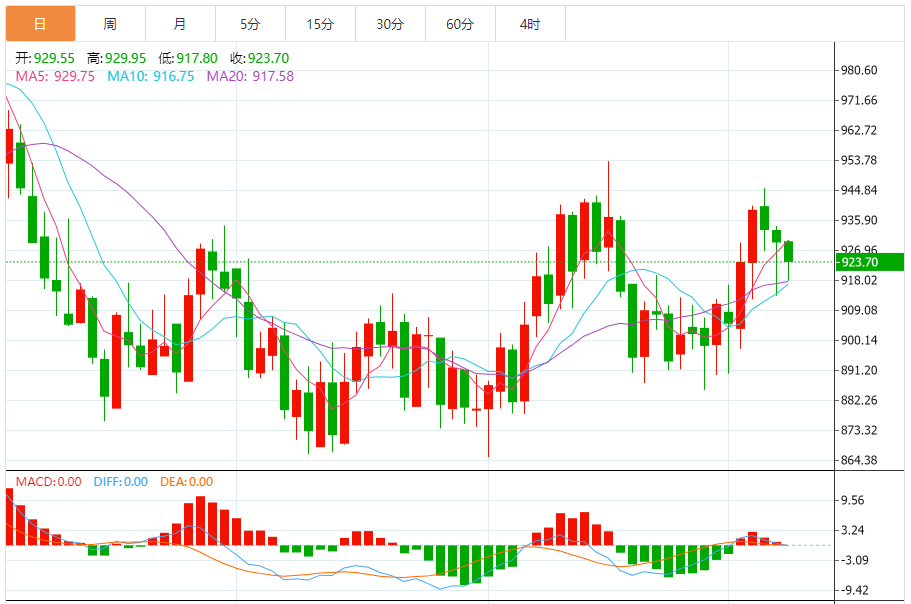Viewport: 911px width, 604px height.
Task: Click the opening price 929.55 value
Action: click(x=54, y=58)
